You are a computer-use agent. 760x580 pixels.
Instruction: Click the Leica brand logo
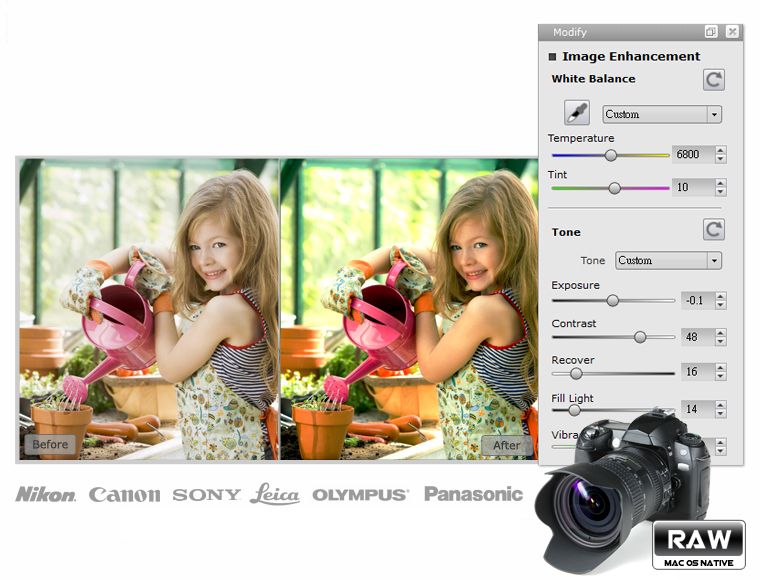point(275,494)
